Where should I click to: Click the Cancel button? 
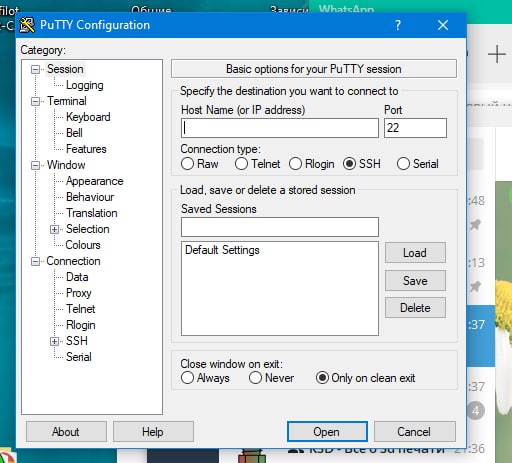415,432
